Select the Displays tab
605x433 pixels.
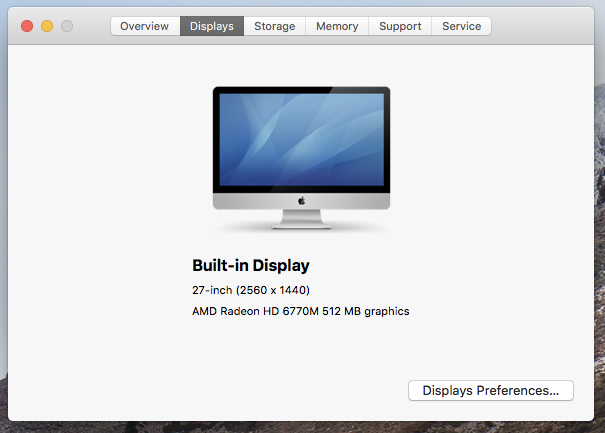(212, 26)
